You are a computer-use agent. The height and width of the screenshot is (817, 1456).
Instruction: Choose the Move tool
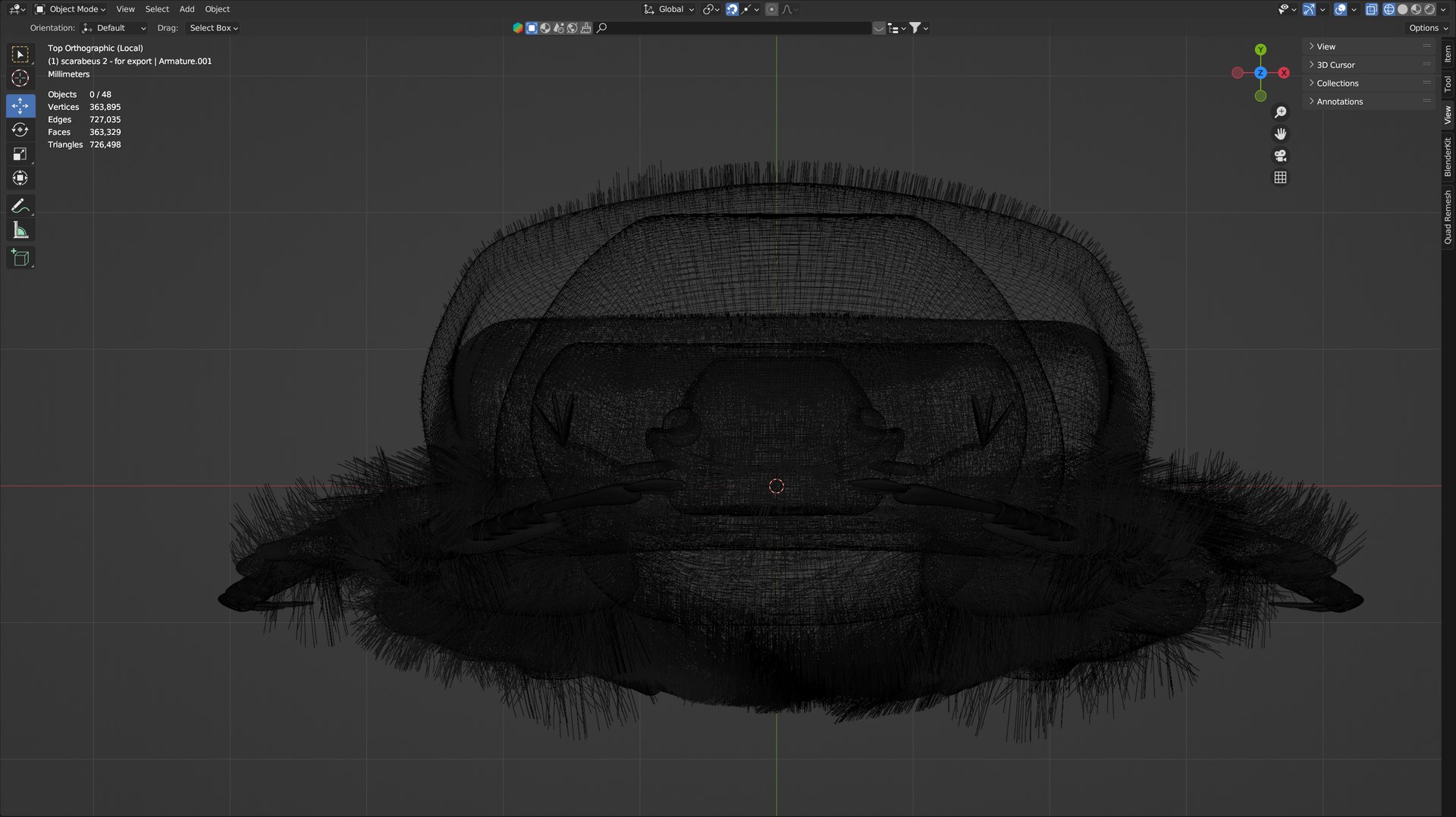click(x=20, y=105)
